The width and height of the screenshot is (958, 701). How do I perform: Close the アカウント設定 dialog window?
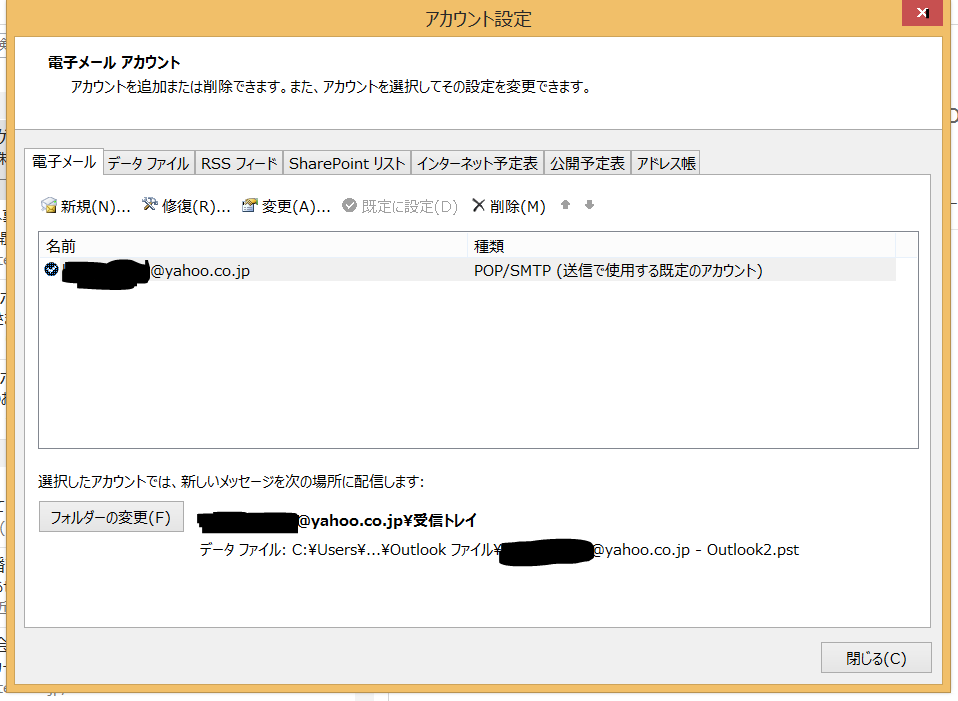[923, 13]
